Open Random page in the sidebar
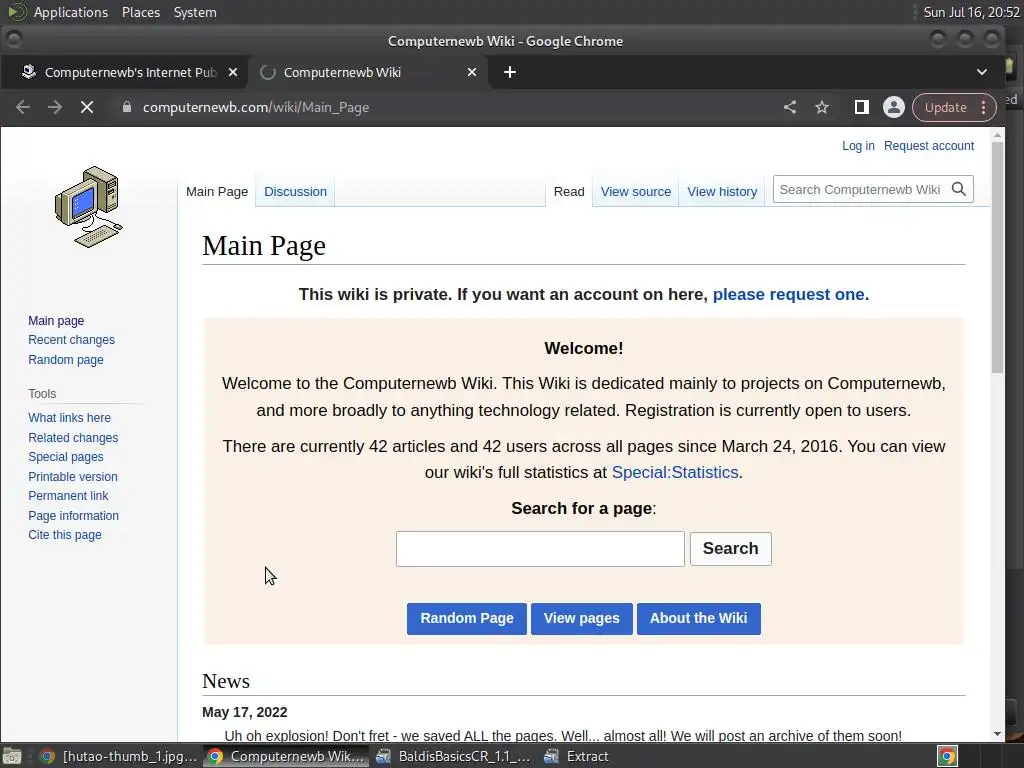 pos(65,360)
